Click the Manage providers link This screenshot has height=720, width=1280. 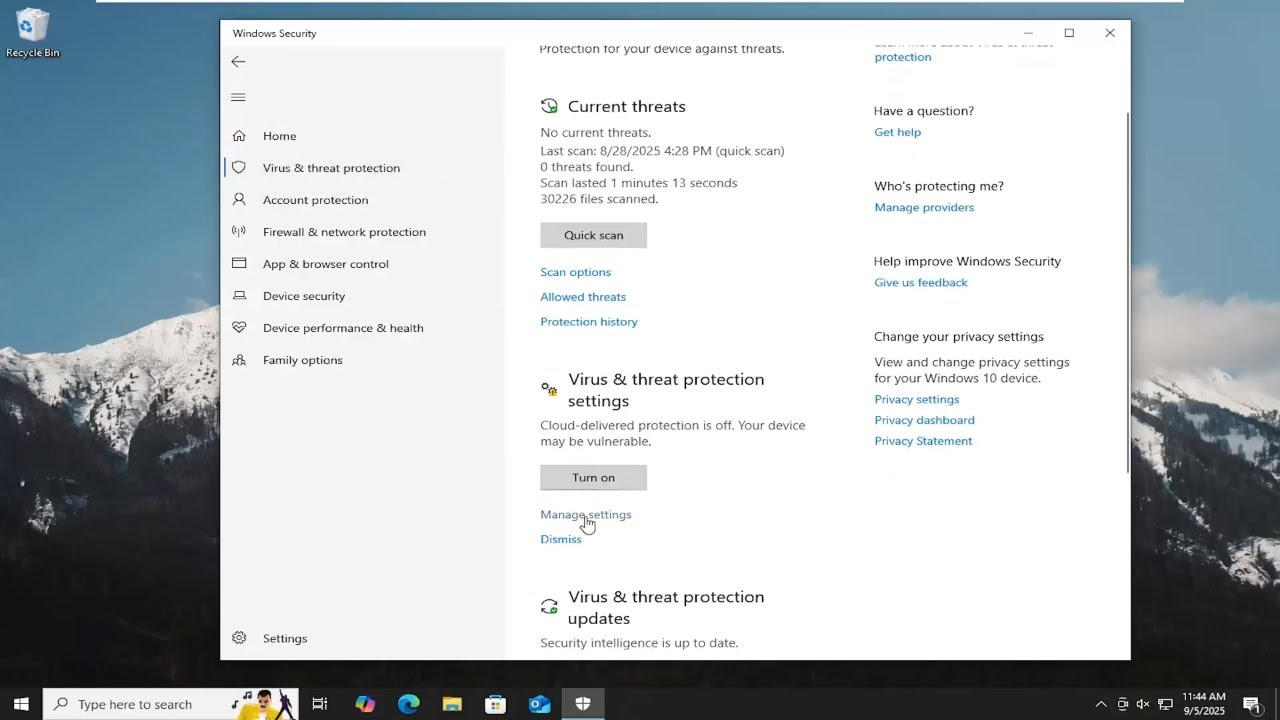click(924, 207)
